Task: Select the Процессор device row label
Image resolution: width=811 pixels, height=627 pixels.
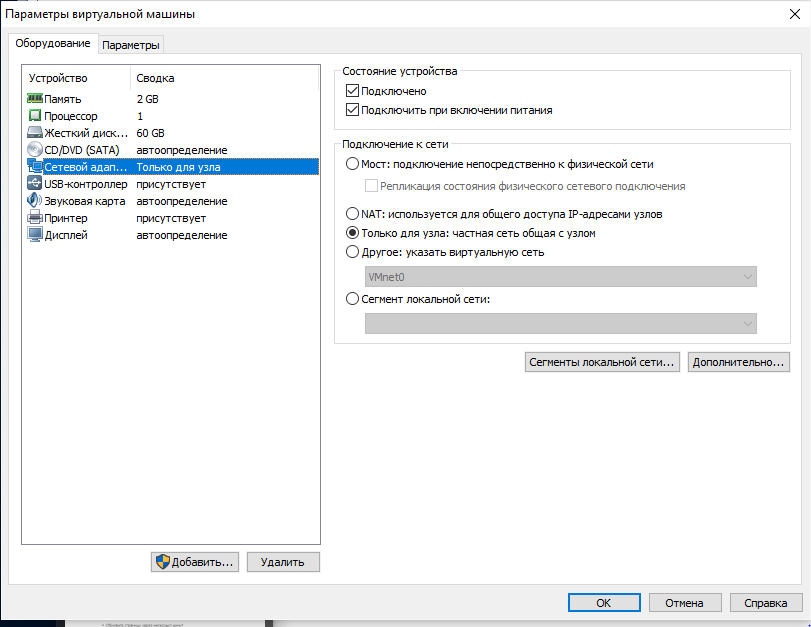Action: [71, 116]
